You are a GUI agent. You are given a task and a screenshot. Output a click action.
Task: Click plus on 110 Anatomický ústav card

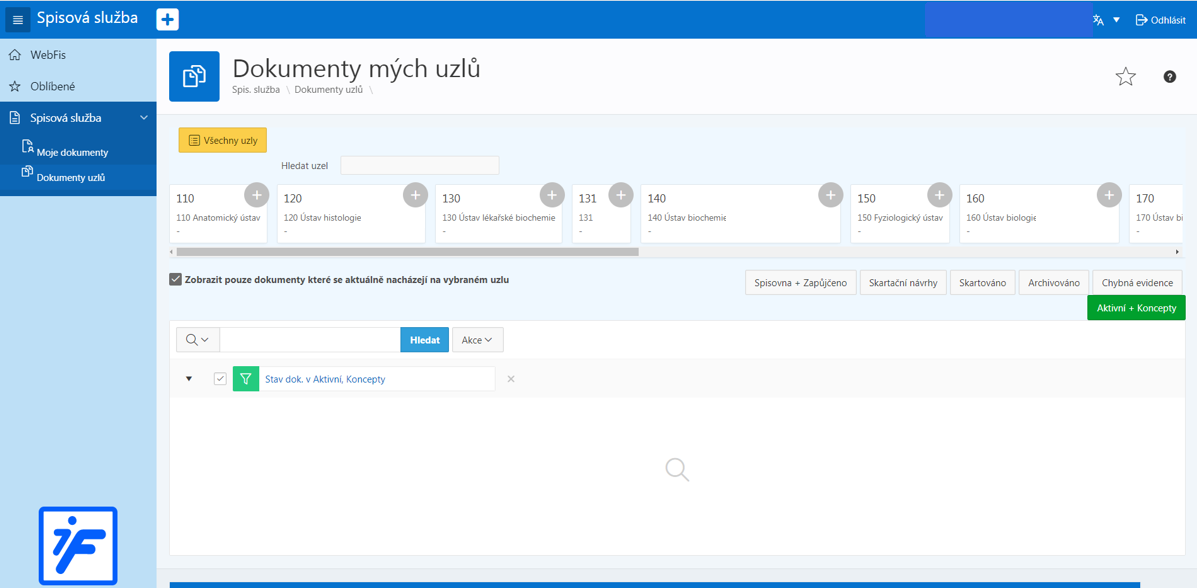point(256,195)
